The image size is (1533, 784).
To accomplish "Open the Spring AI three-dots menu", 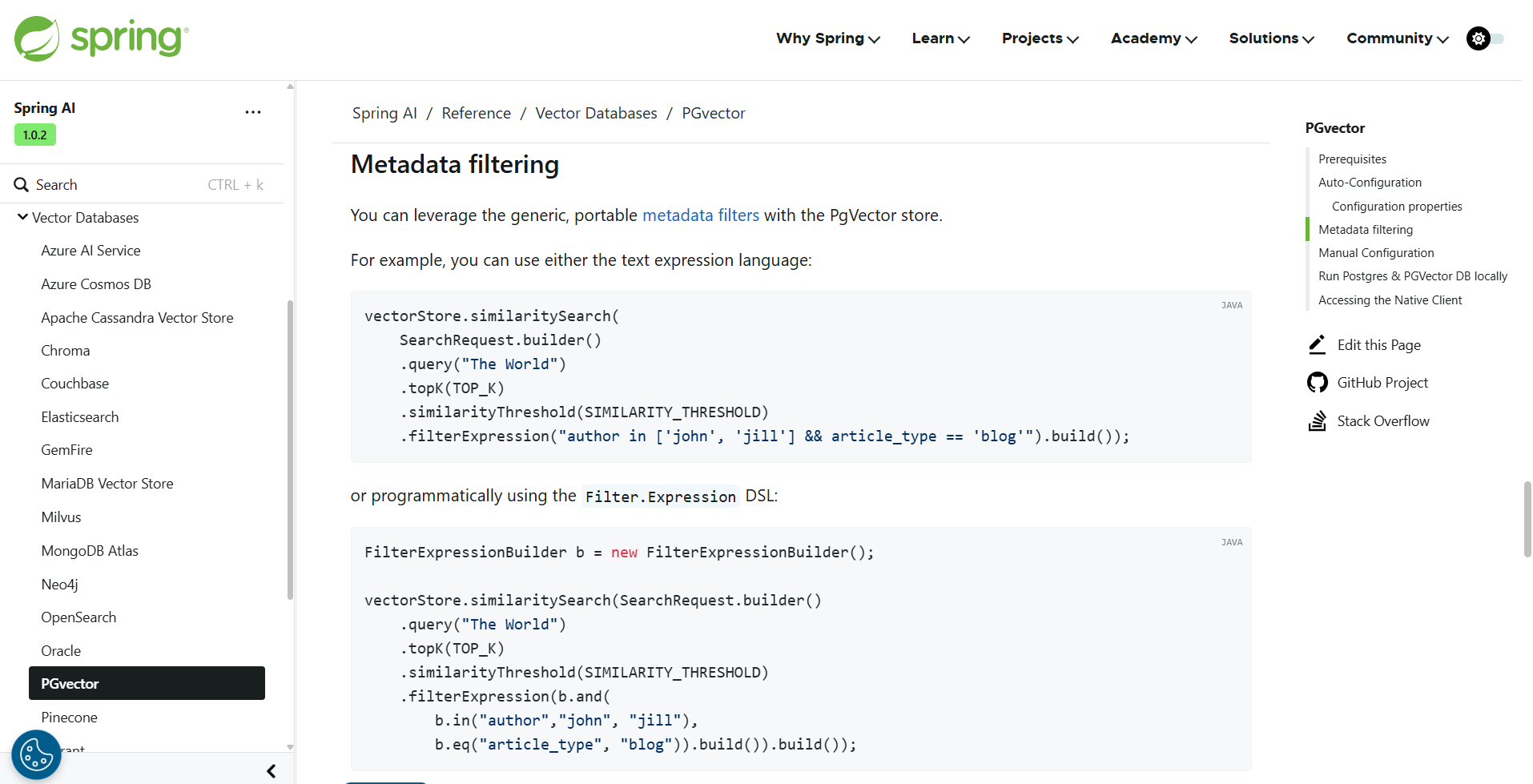I will (x=253, y=112).
